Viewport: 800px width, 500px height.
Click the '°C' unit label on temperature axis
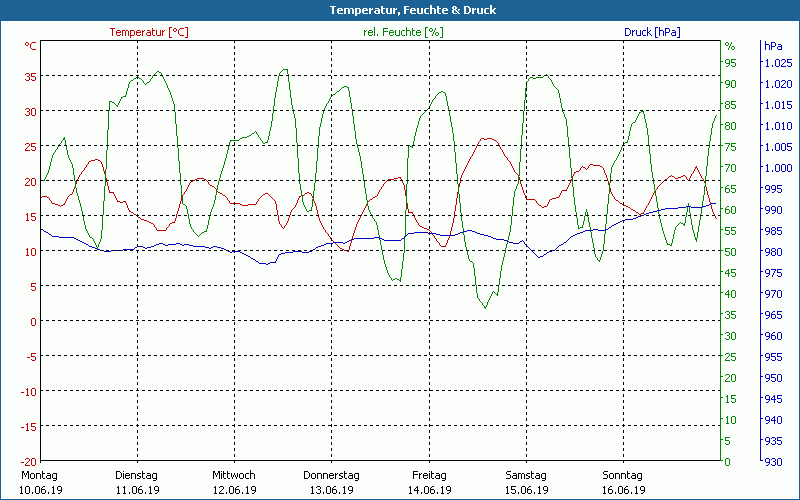pos(31,46)
